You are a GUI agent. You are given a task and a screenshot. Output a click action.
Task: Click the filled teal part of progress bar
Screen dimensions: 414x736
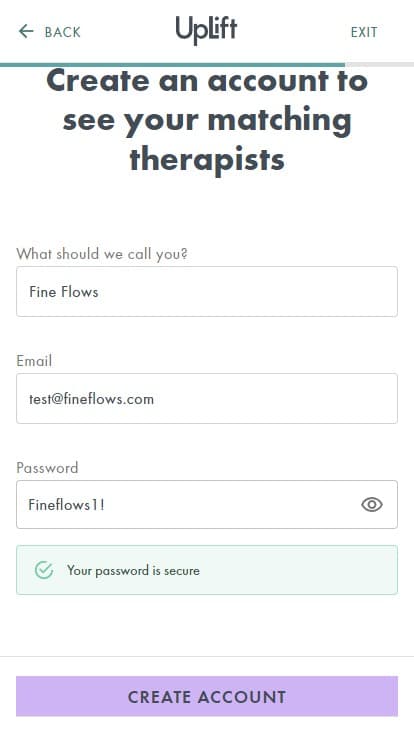pyautogui.click(x=172, y=64)
